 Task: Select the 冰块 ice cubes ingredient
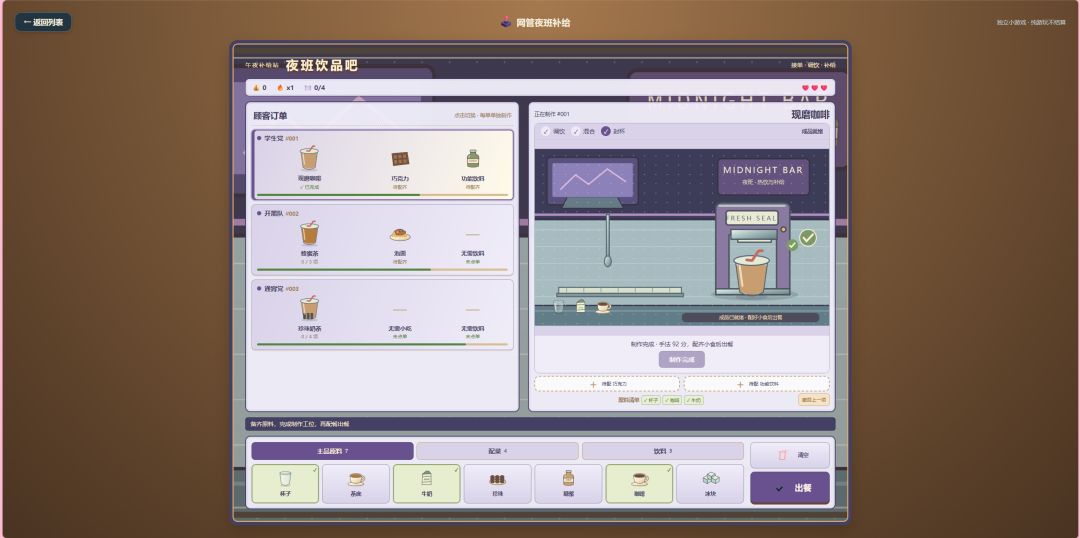(710, 484)
